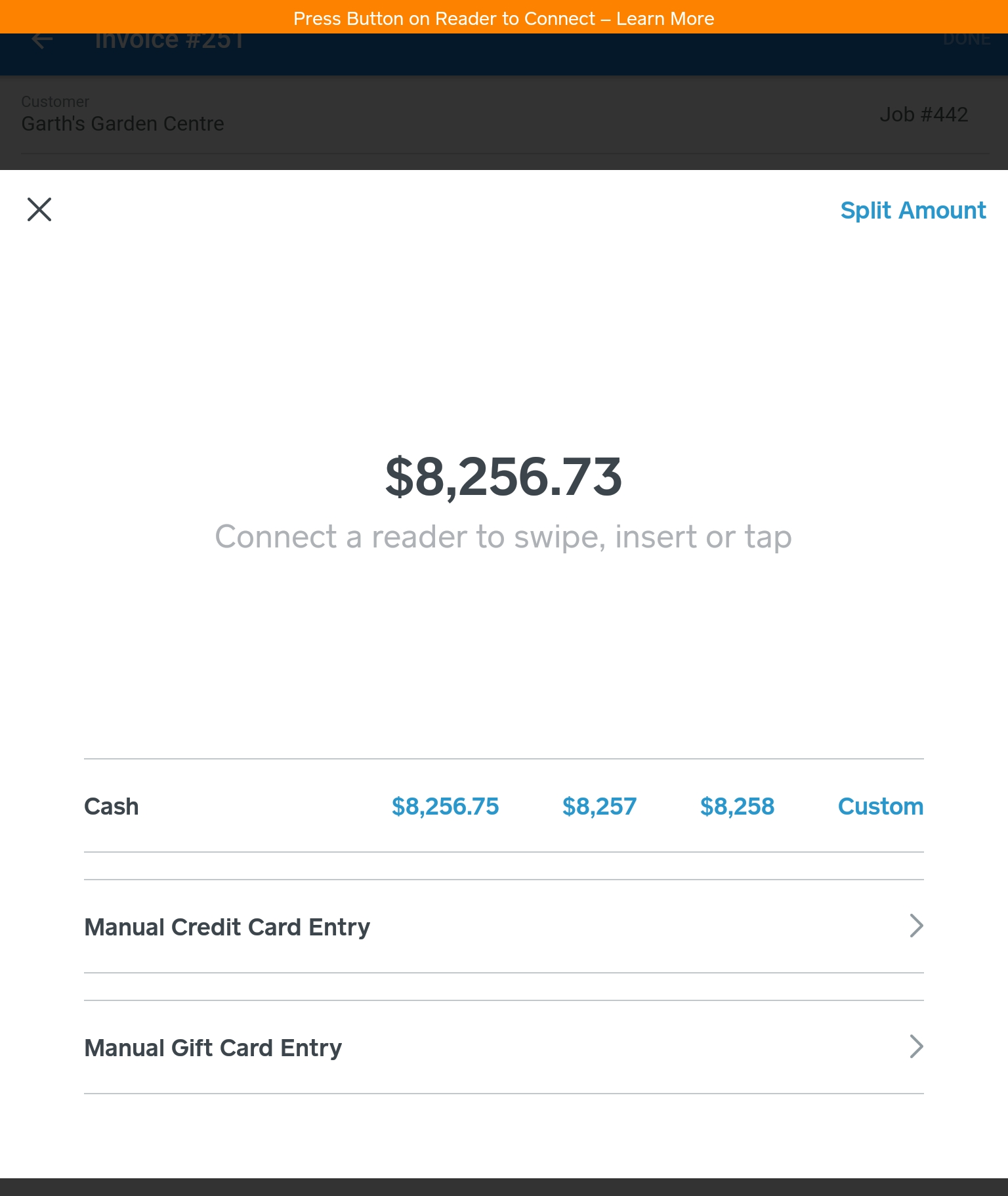Select the $8,256.75 cash amount

click(x=445, y=807)
